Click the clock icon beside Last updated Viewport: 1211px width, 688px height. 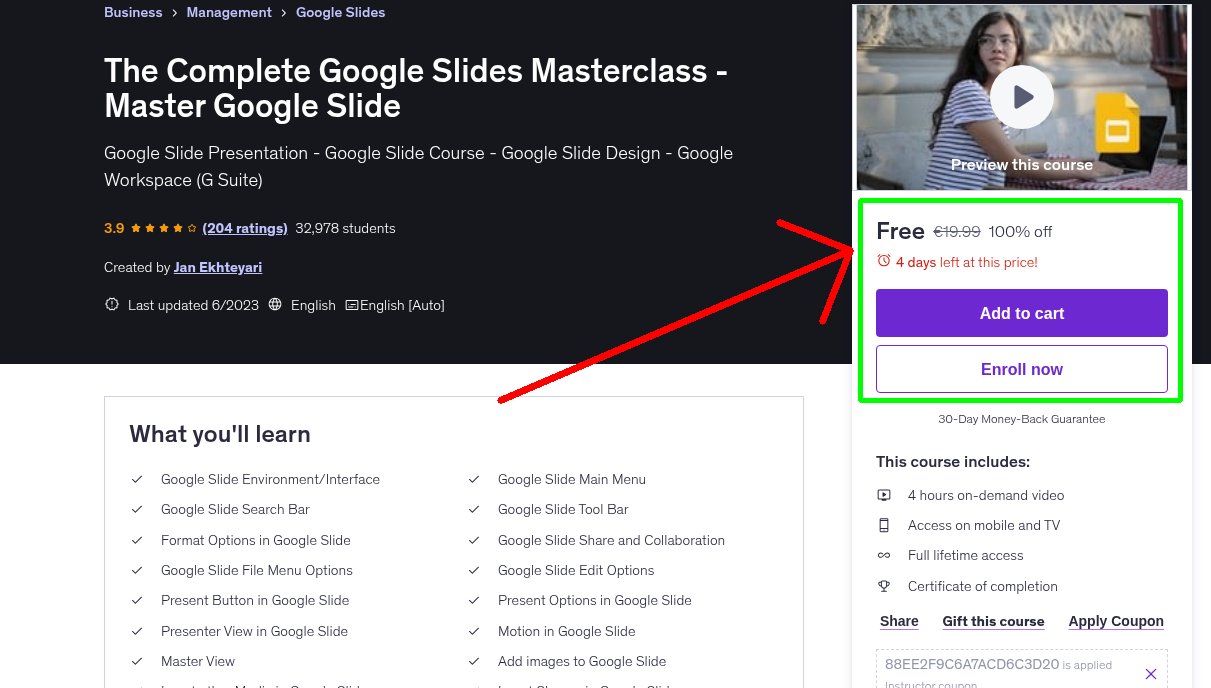click(x=111, y=305)
